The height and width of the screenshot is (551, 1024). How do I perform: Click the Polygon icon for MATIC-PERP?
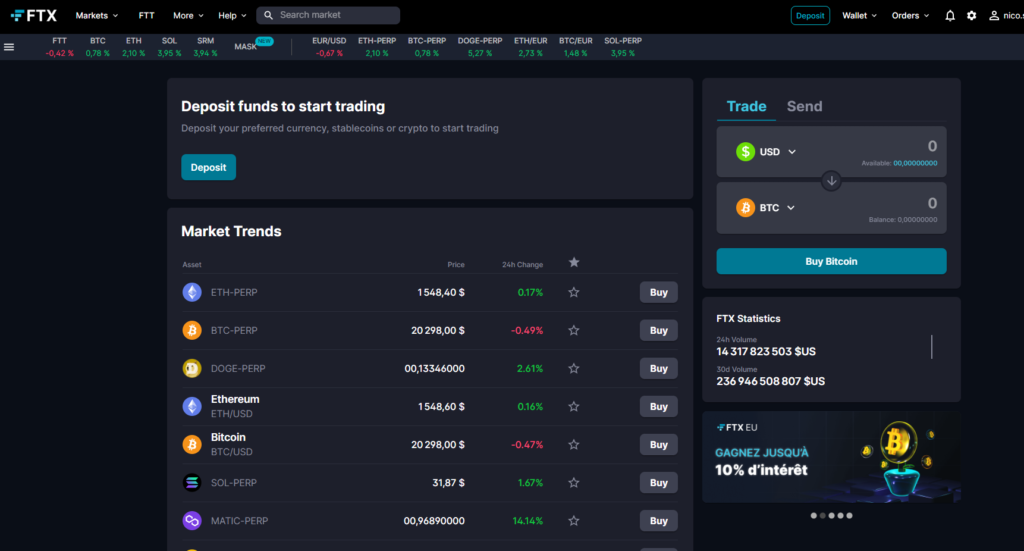tap(191, 521)
